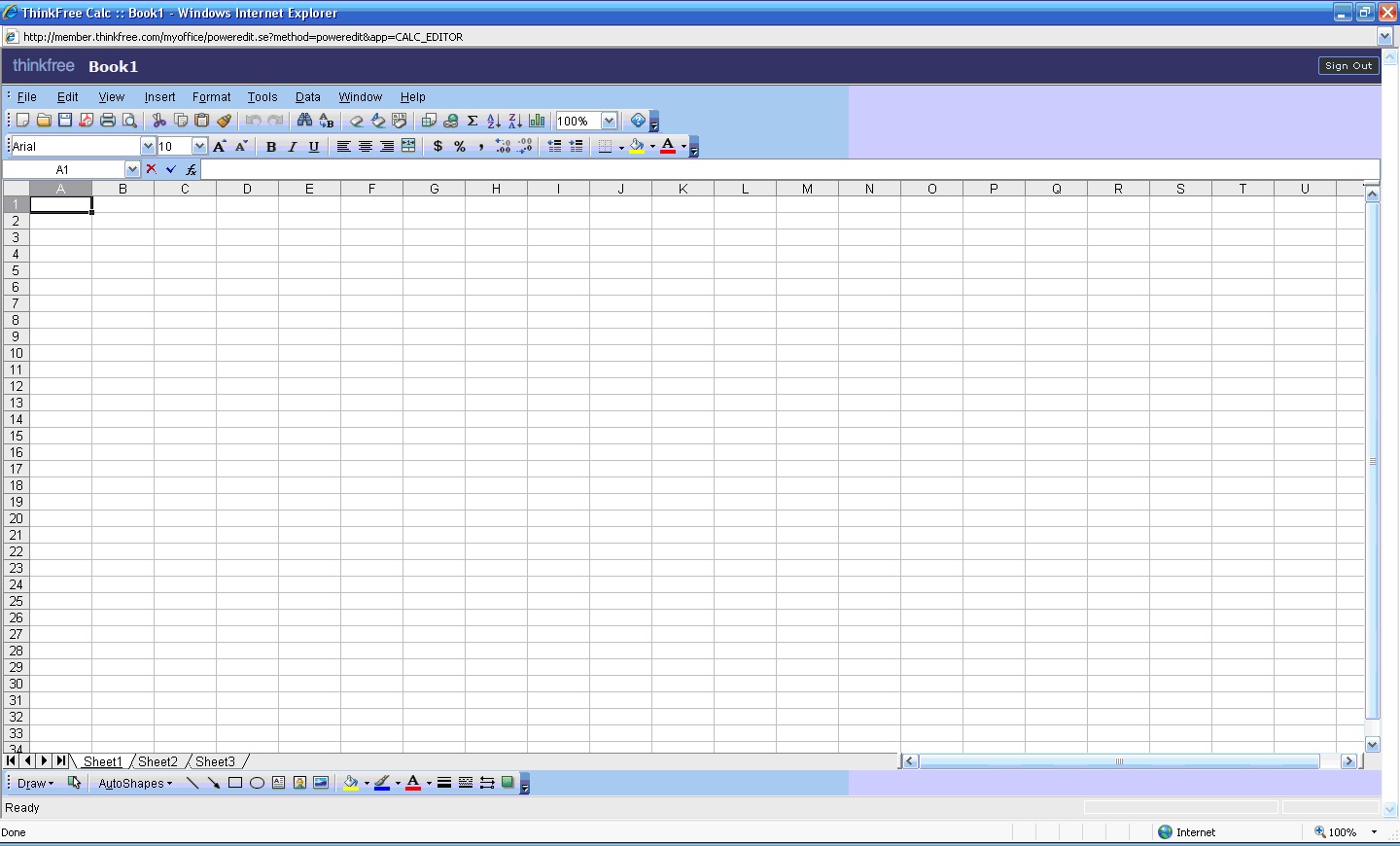Open the Data menu

pos(308,97)
